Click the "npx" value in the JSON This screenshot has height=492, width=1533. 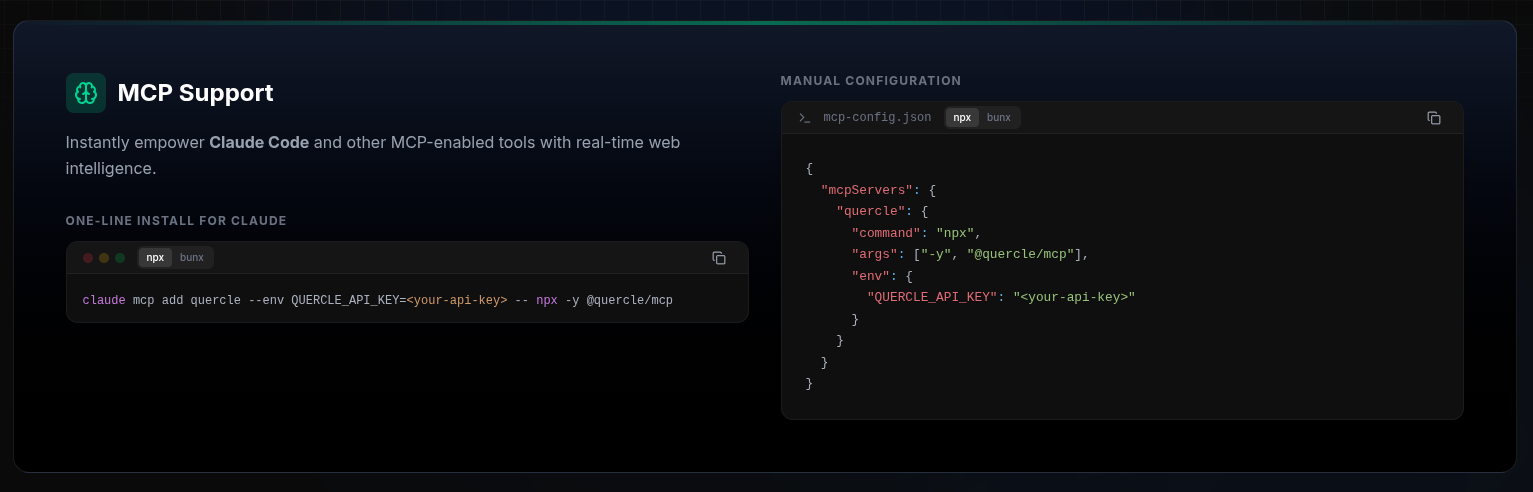[x=955, y=233]
